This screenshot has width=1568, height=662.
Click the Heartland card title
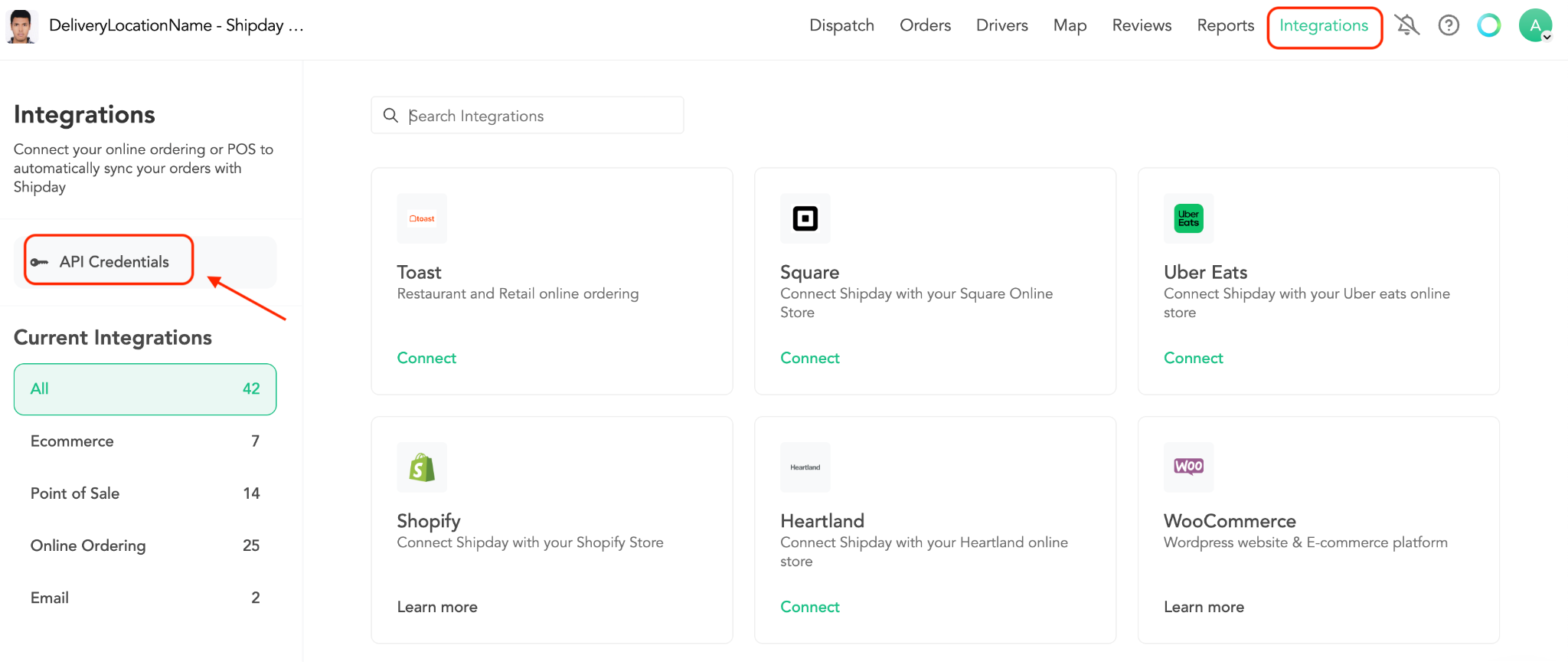click(x=822, y=521)
